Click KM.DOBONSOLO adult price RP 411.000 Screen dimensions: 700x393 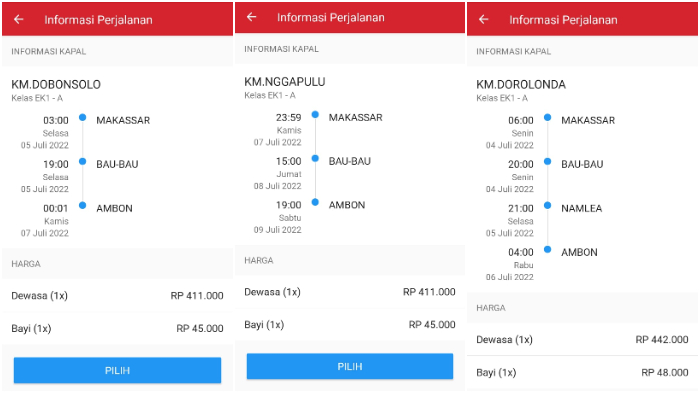(x=197, y=296)
